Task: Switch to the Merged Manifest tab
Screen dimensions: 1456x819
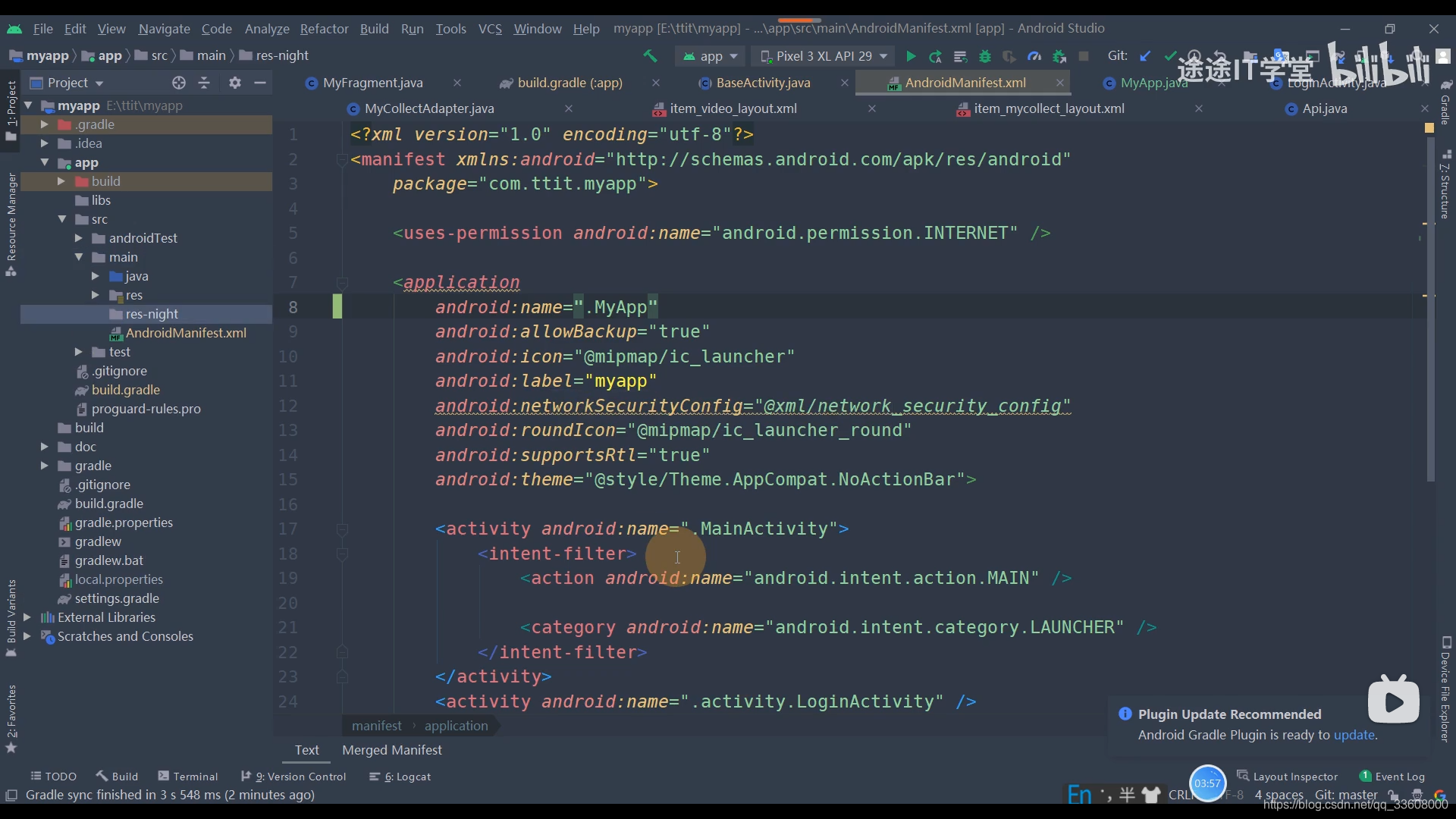Action: [392, 750]
